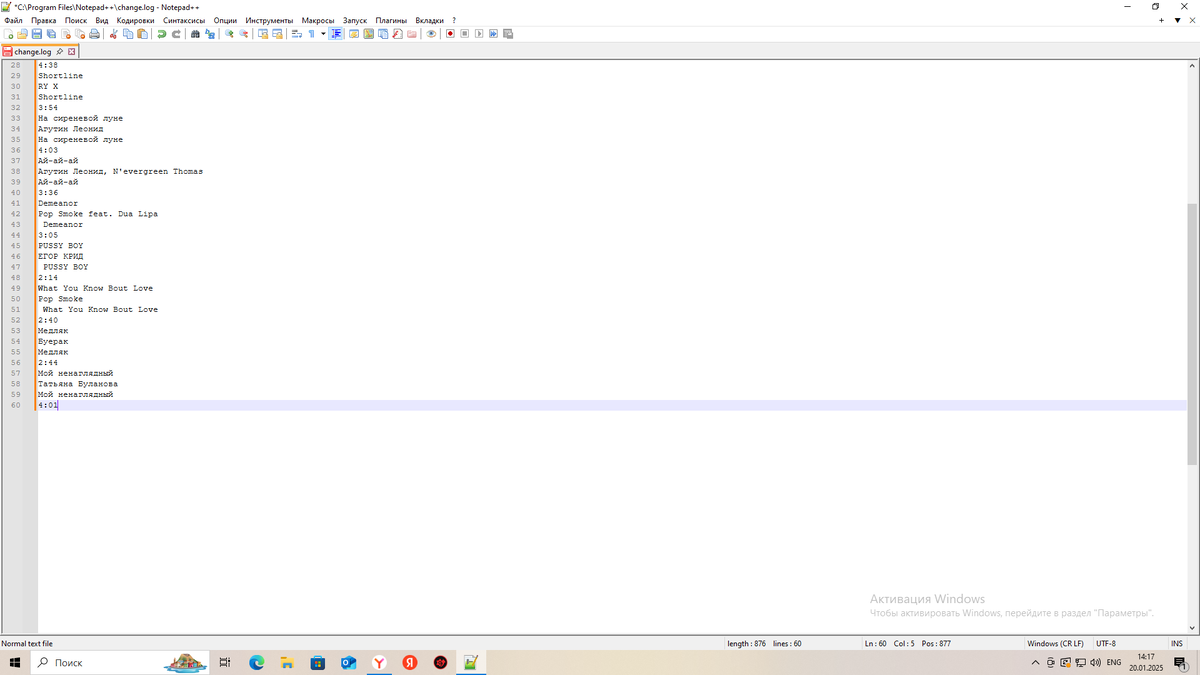The width and height of the screenshot is (1200, 675).
Task: Open Windows Start button
Action: 15,663
